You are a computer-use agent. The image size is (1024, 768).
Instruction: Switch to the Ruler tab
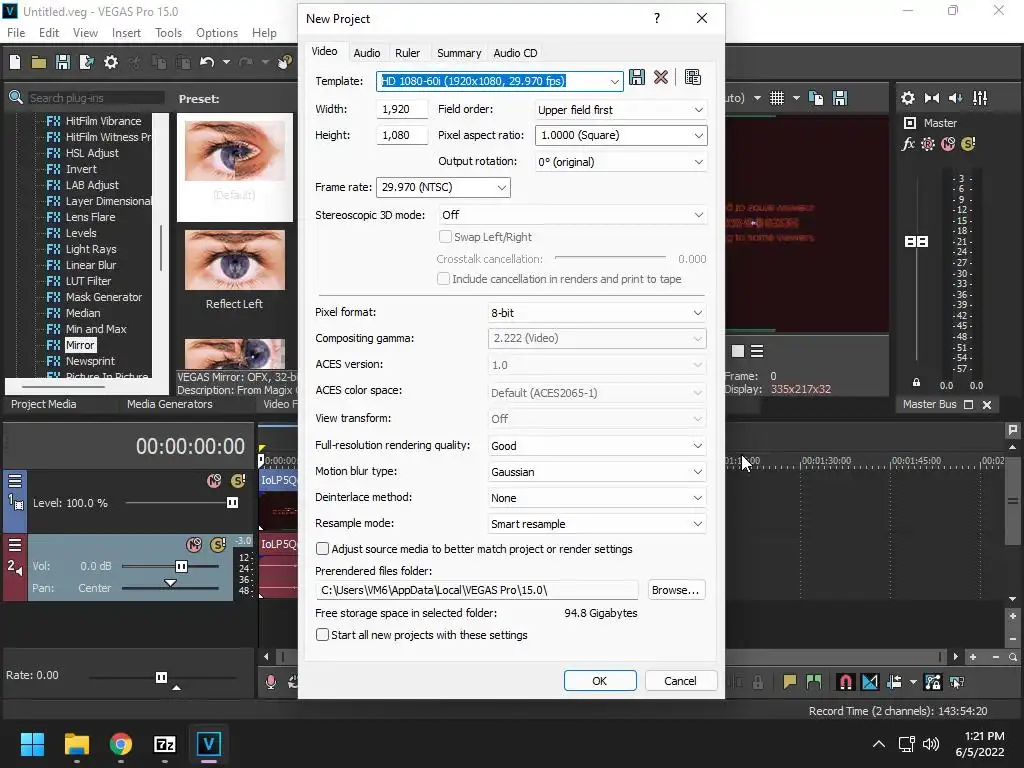tap(408, 53)
